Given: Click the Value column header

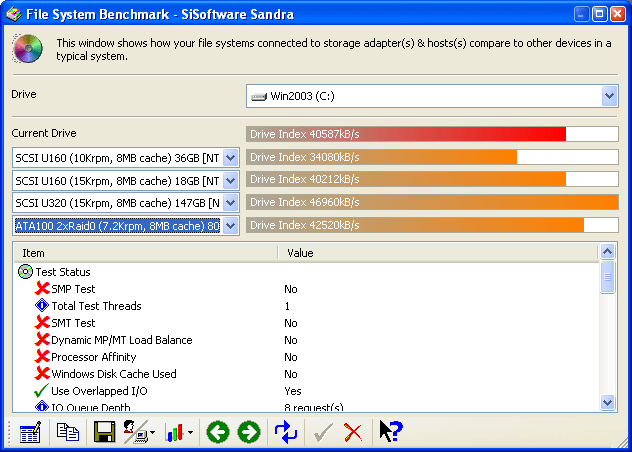Looking at the screenshot, I should 438,253.
